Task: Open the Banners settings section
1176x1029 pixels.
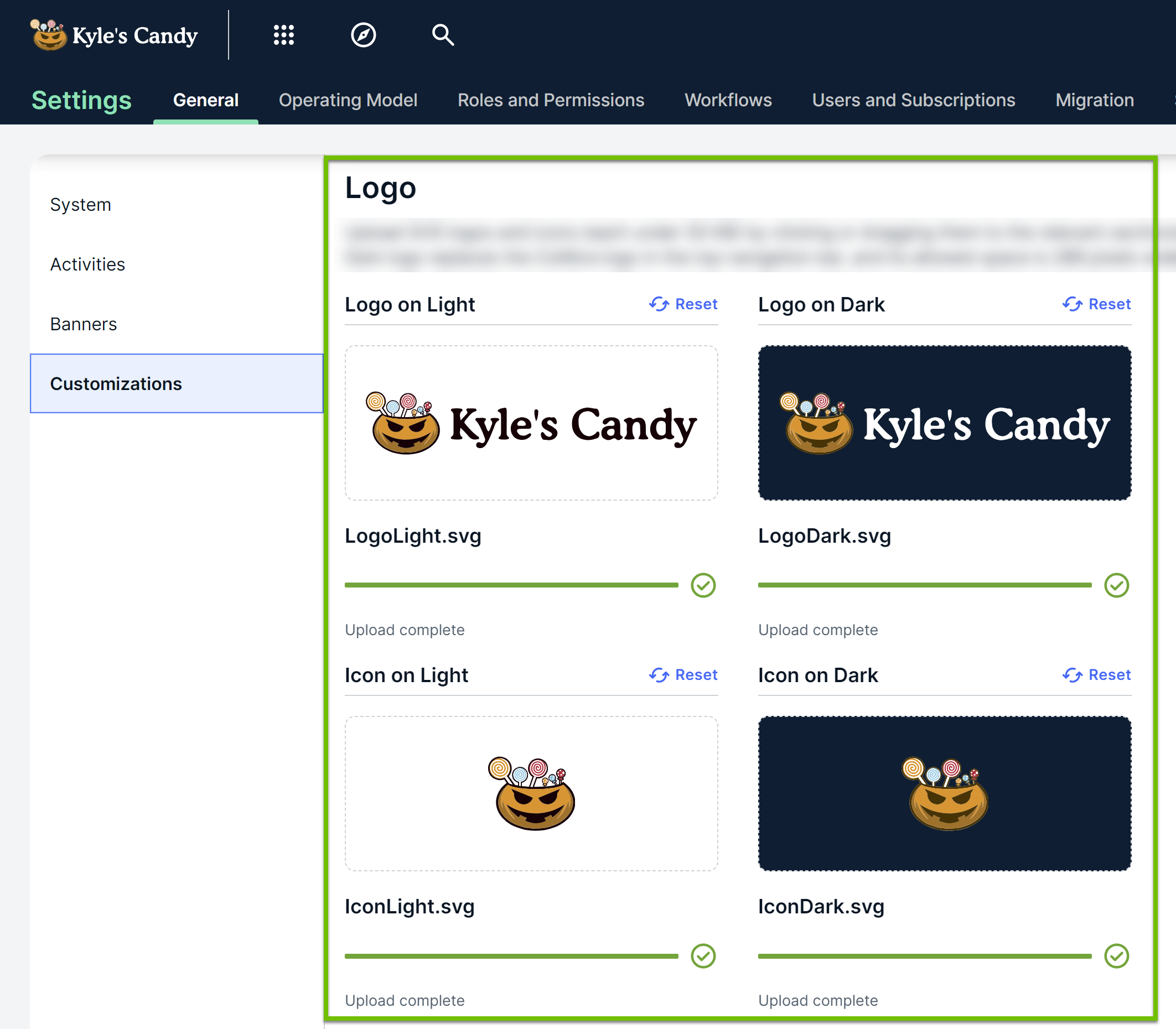Action: [84, 323]
